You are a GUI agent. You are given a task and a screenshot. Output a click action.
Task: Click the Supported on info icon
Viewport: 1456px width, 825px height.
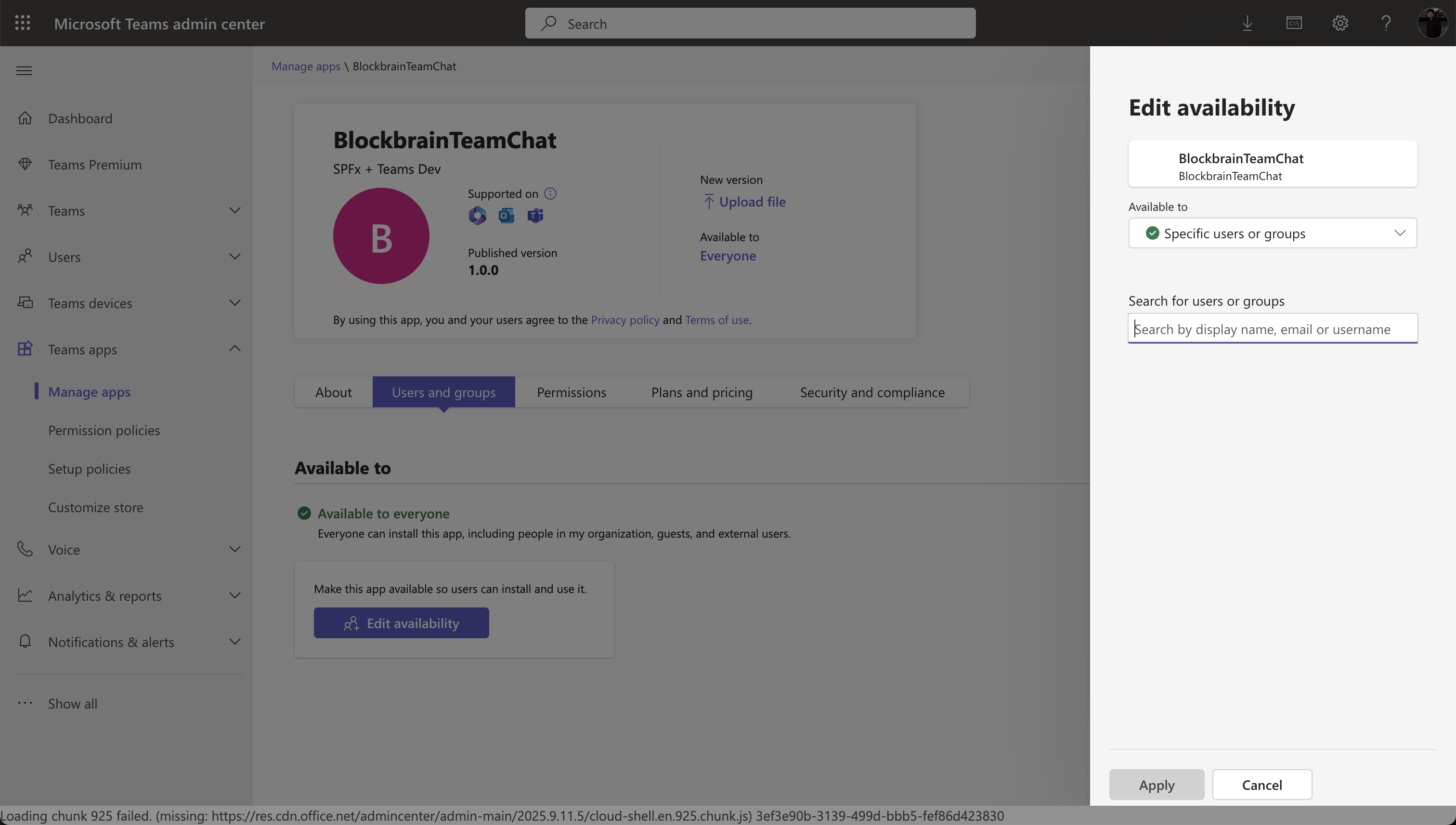tap(550, 194)
